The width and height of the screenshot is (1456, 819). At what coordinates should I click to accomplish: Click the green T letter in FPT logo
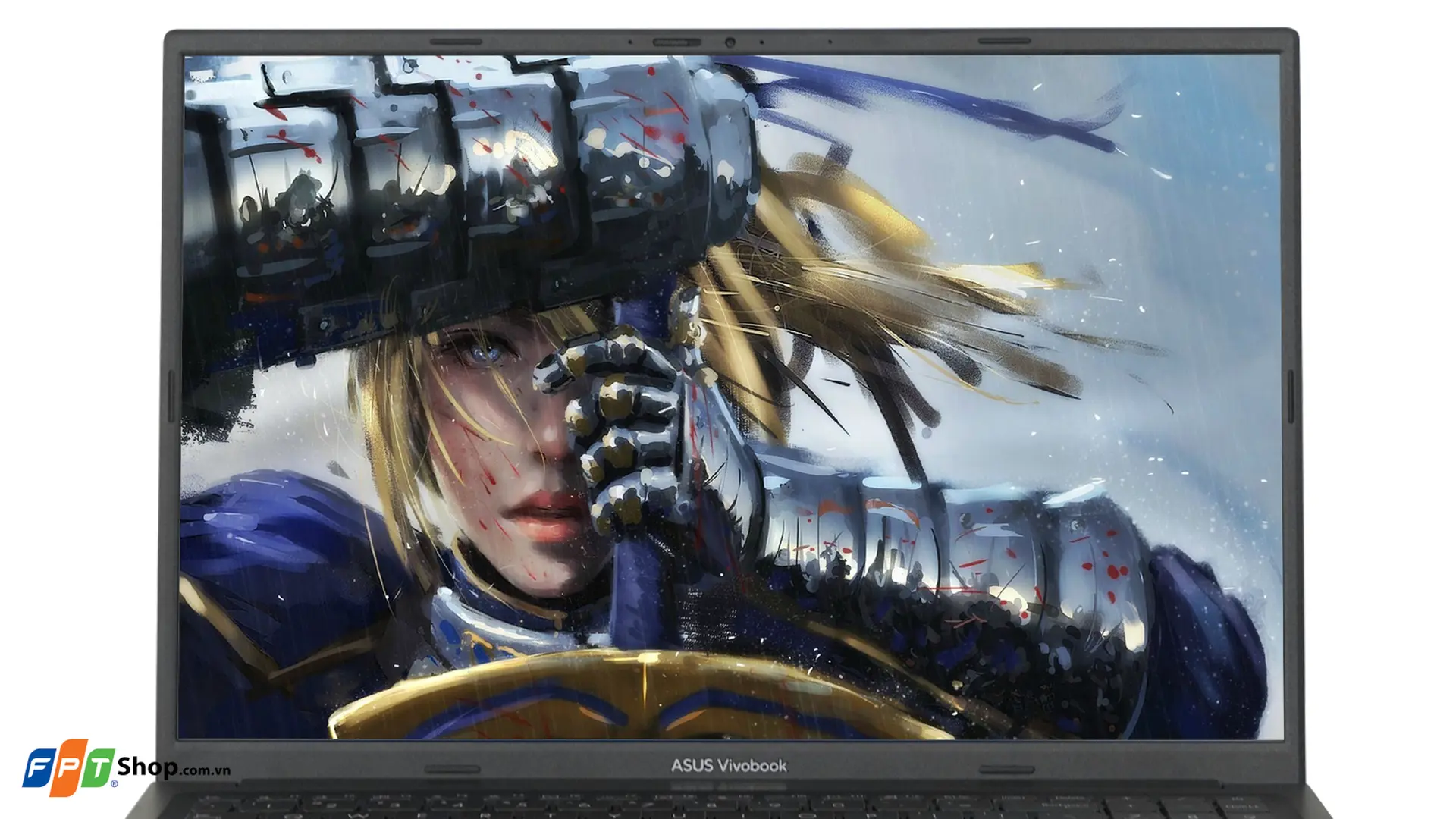[99, 766]
